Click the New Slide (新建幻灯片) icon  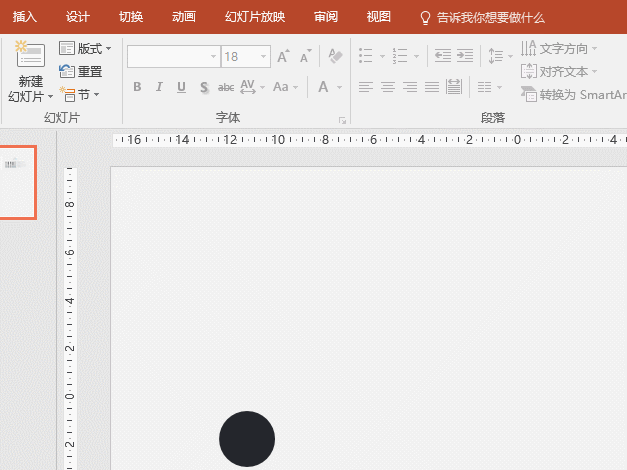[x=30, y=56]
